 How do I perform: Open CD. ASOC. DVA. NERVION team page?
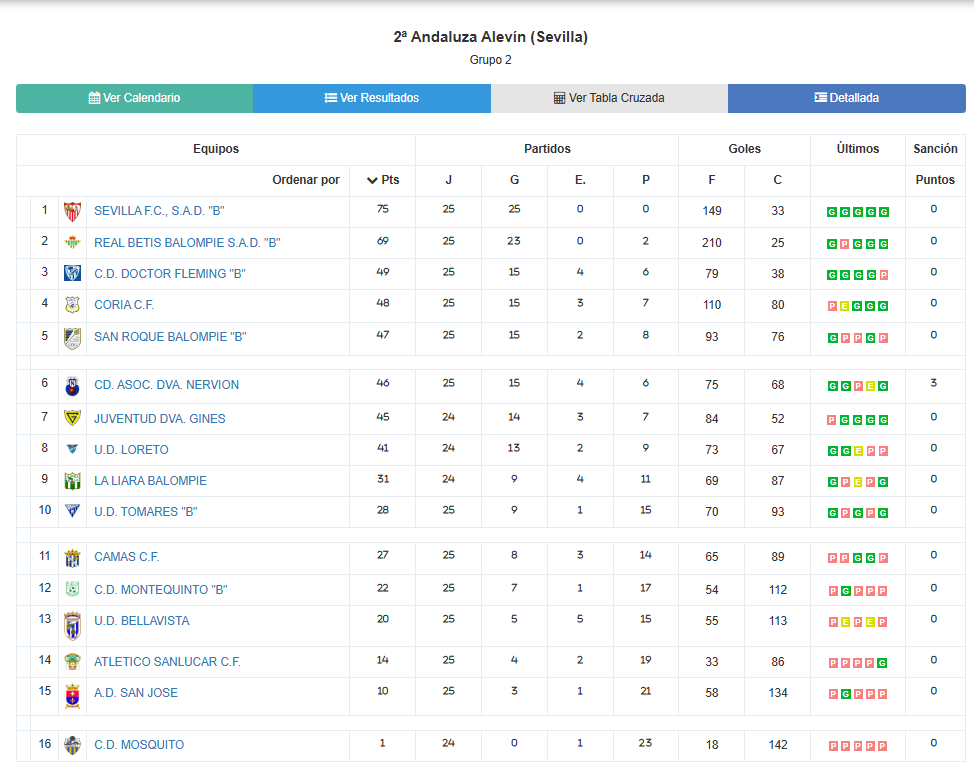(166, 385)
